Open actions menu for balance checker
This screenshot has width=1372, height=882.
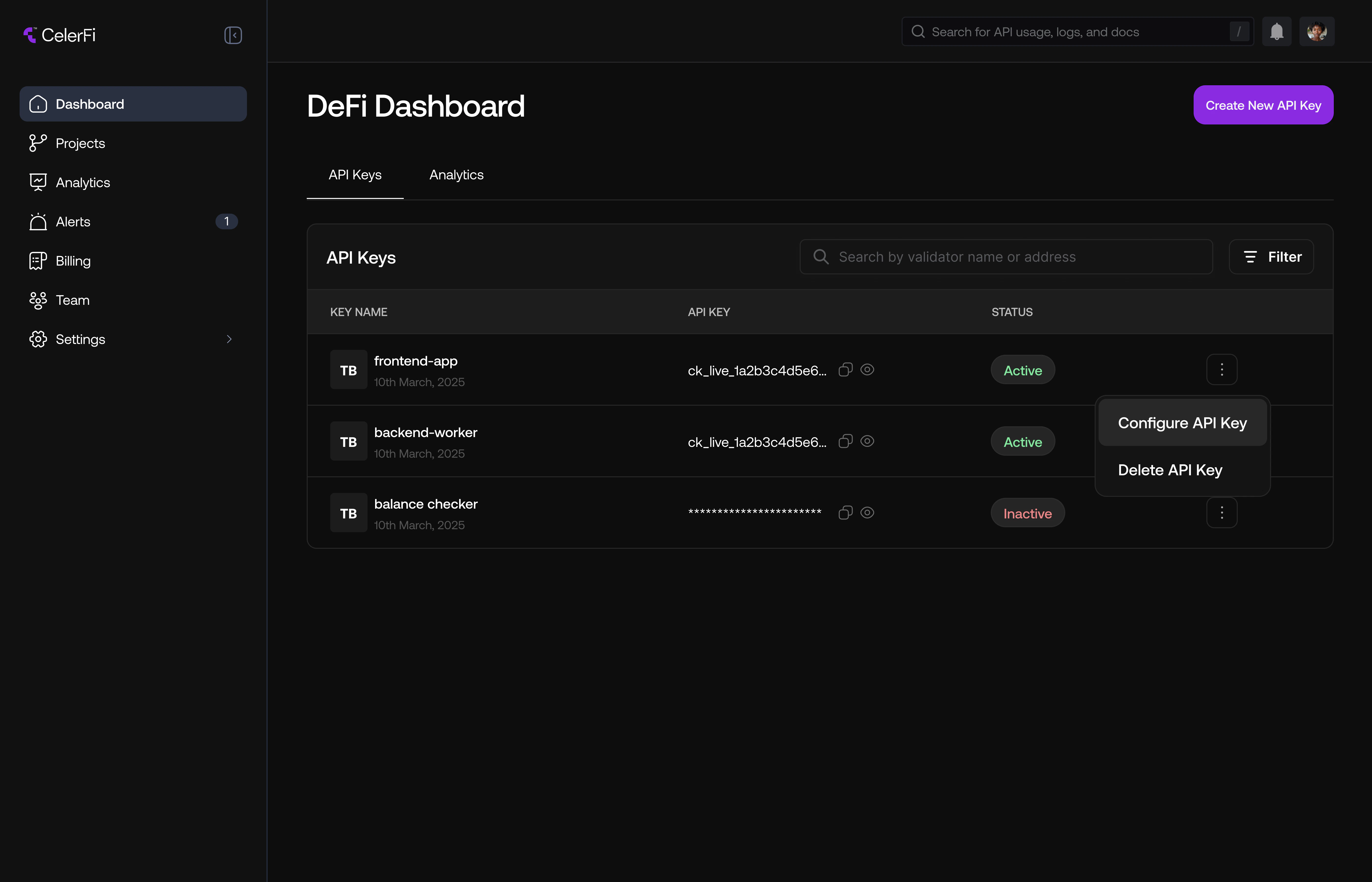coord(1222,513)
